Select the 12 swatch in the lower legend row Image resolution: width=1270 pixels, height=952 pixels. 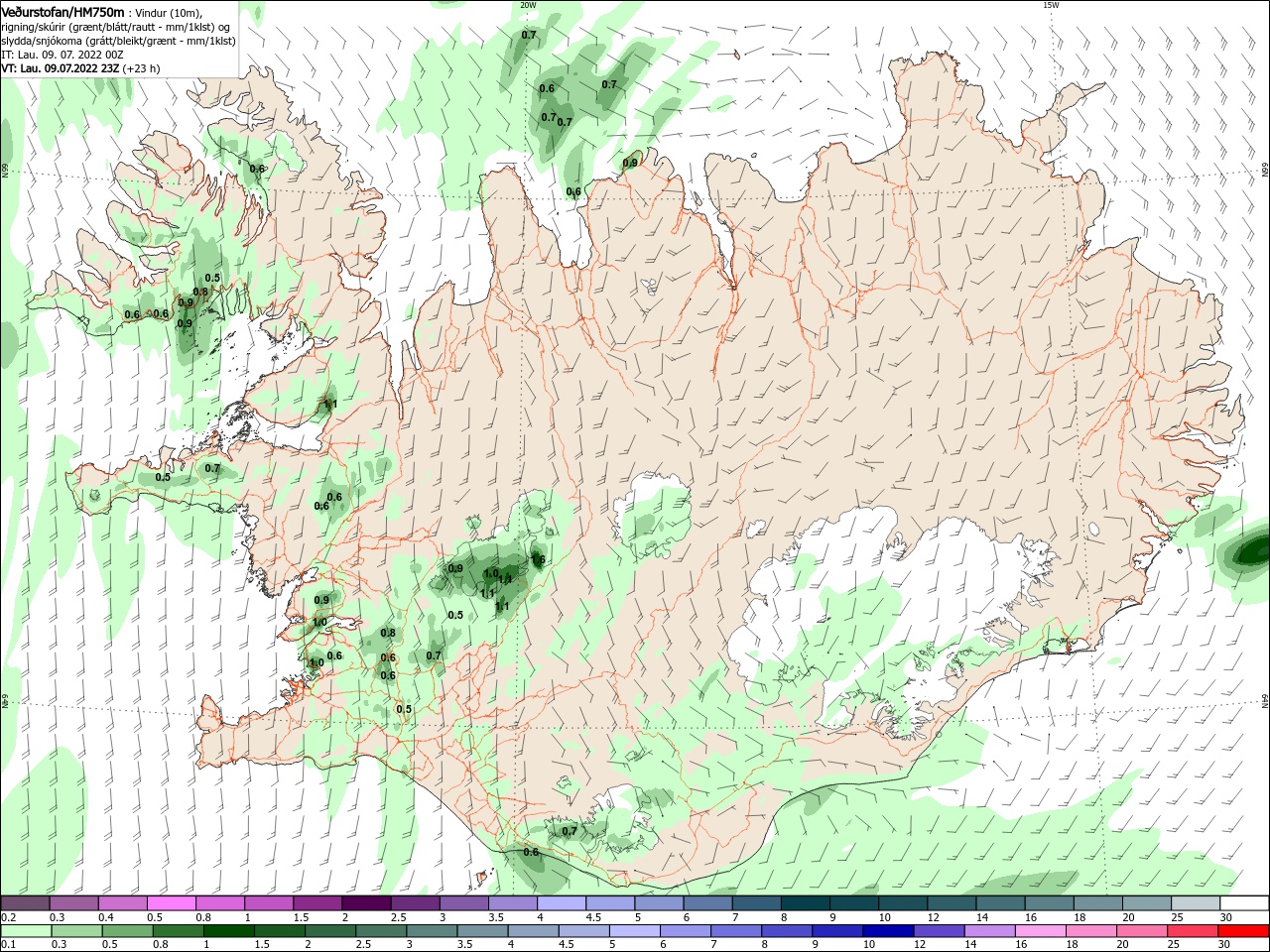(938, 931)
